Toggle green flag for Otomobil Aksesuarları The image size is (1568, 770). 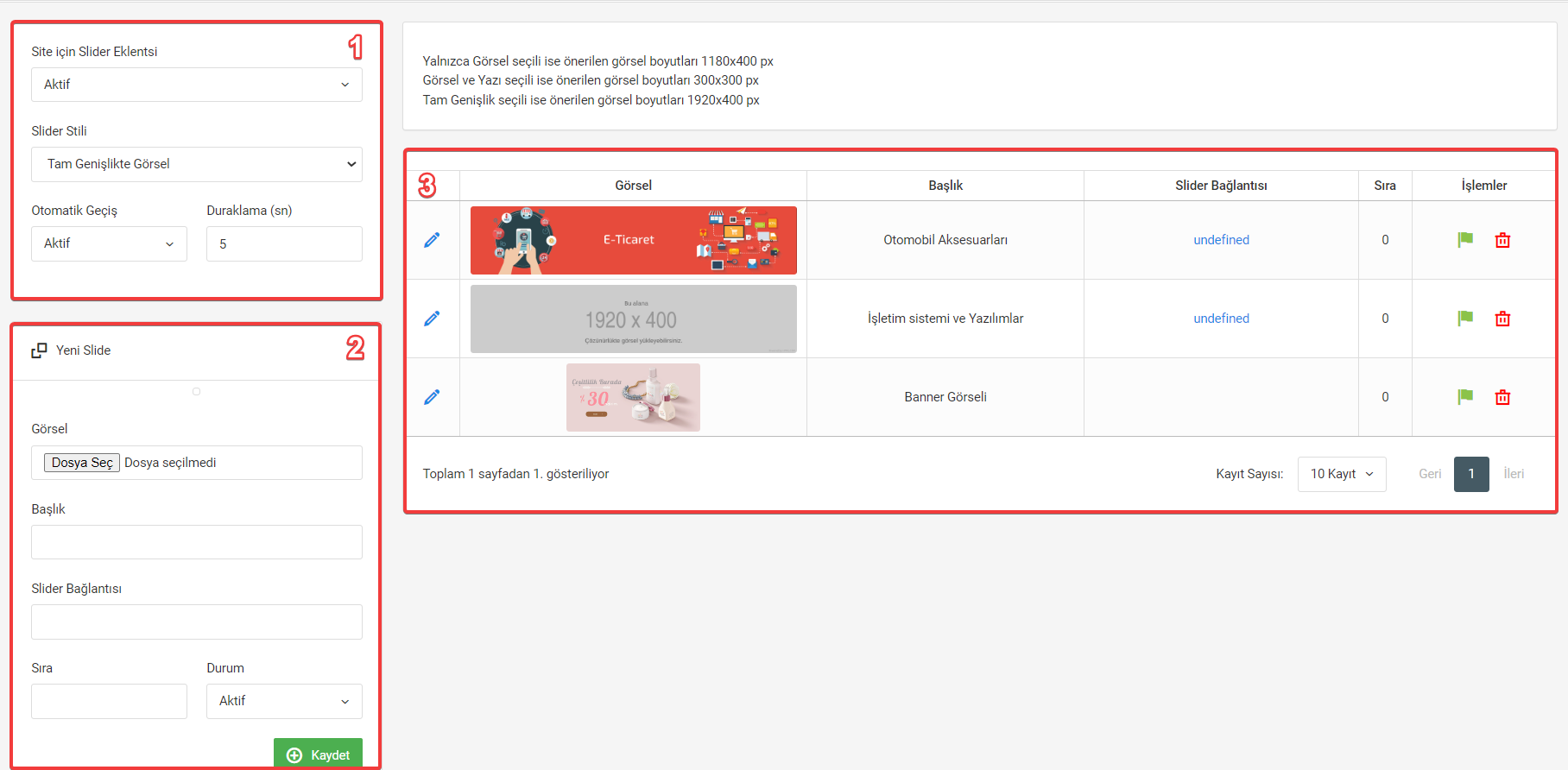(1465, 240)
